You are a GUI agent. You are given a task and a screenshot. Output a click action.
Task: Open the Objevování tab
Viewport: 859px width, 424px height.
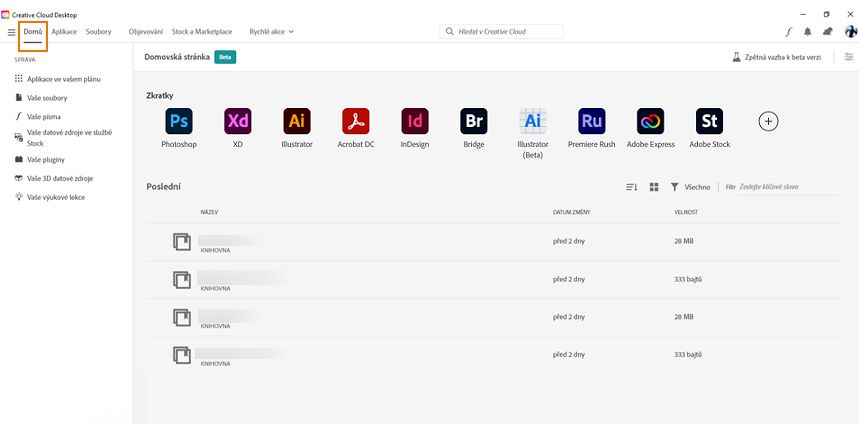click(x=146, y=32)
